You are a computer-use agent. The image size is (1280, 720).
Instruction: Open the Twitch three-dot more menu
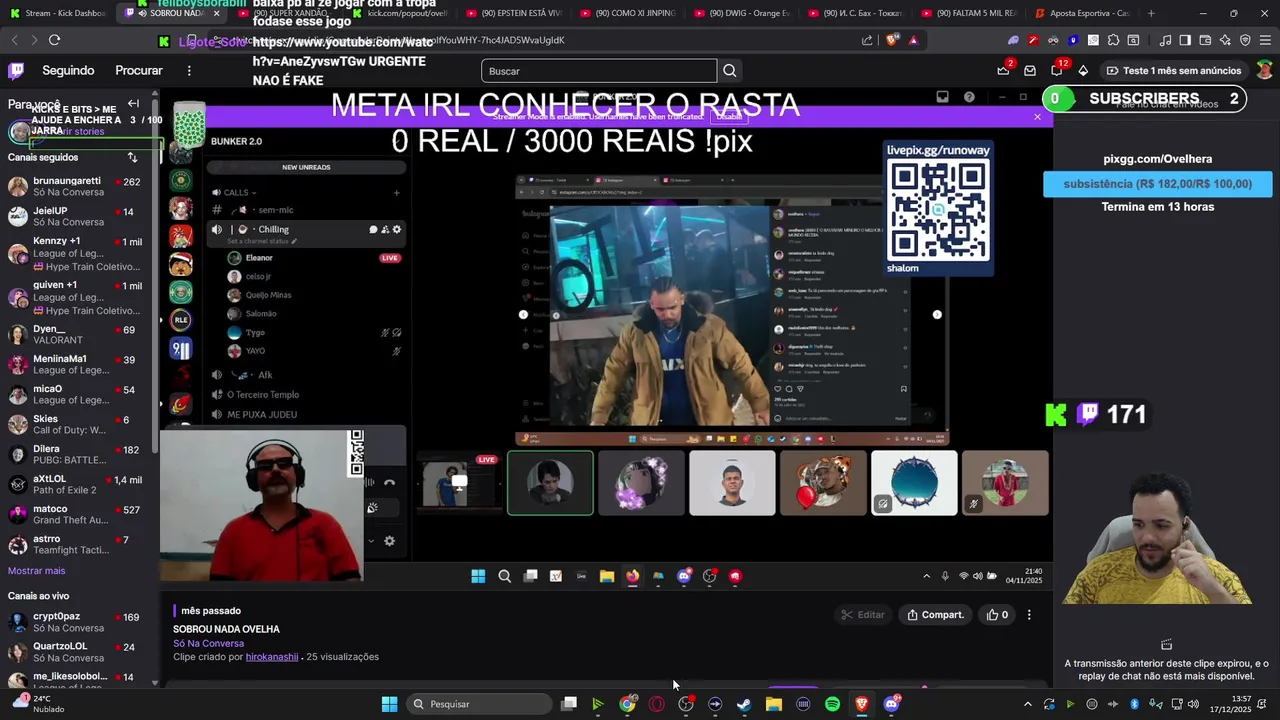tap(189, 71)
